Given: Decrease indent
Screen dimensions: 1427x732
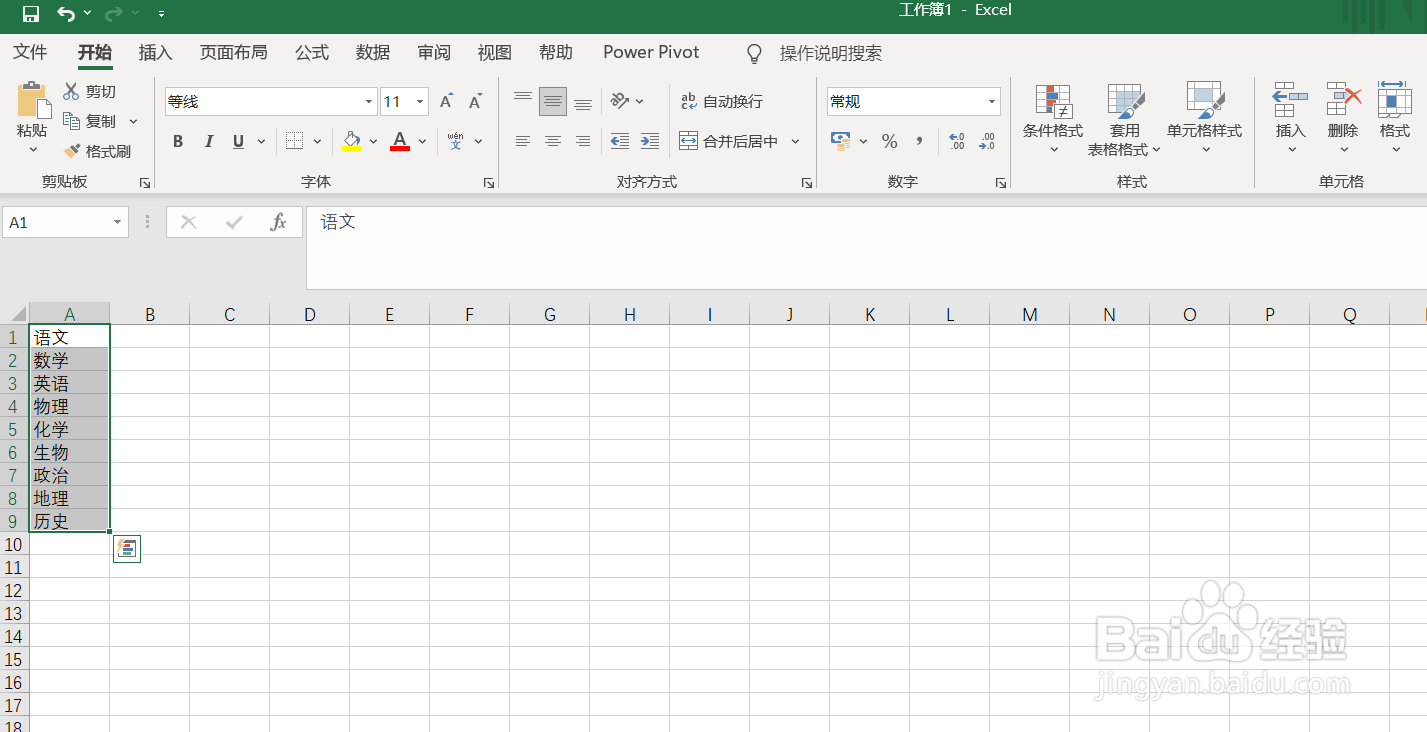Looking at the screenshot, I should [x=620, y=141].
